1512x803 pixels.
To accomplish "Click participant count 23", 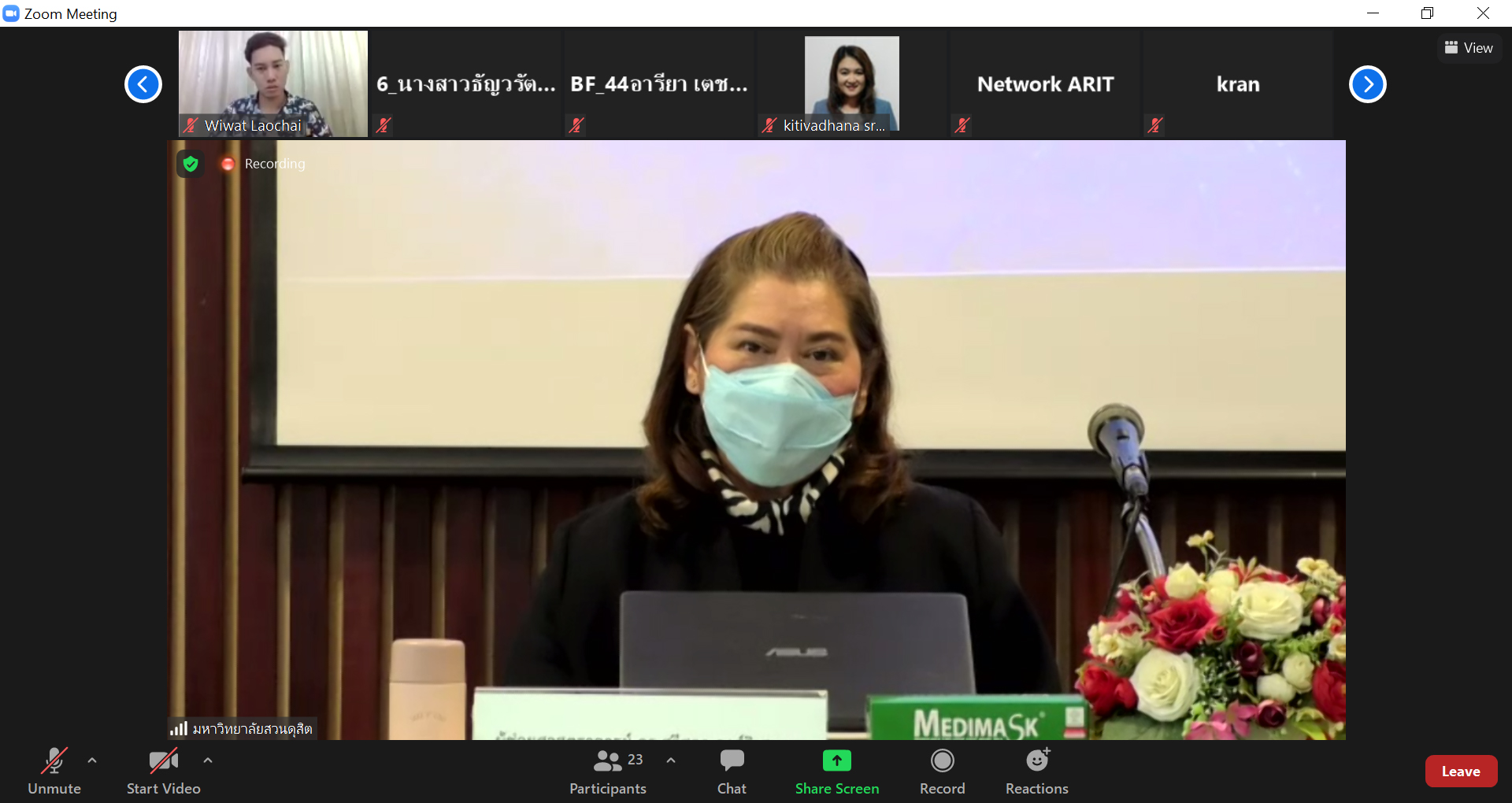I will tap(636, 760).
